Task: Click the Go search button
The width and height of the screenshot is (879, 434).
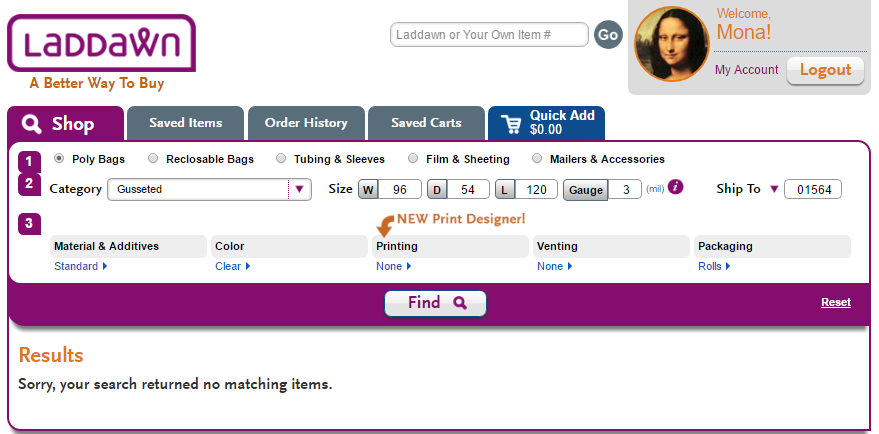Action: click(608, 35)
